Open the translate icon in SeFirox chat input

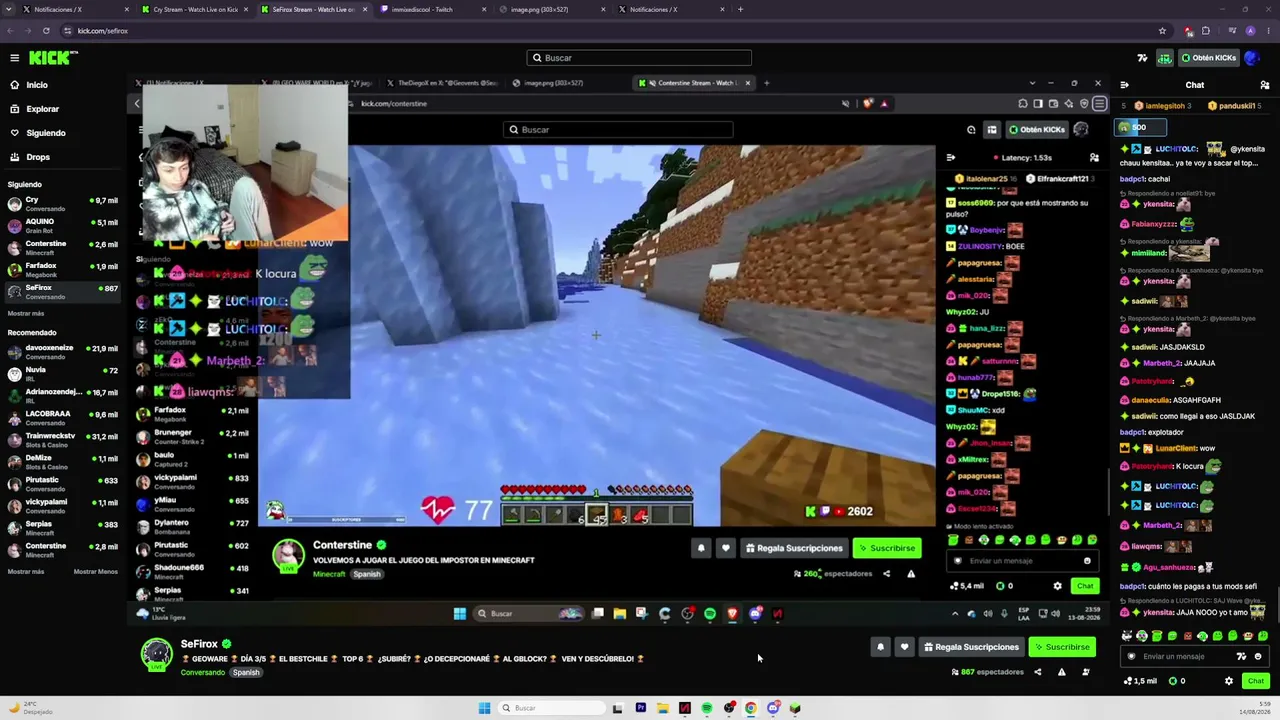click(1242, 657)
